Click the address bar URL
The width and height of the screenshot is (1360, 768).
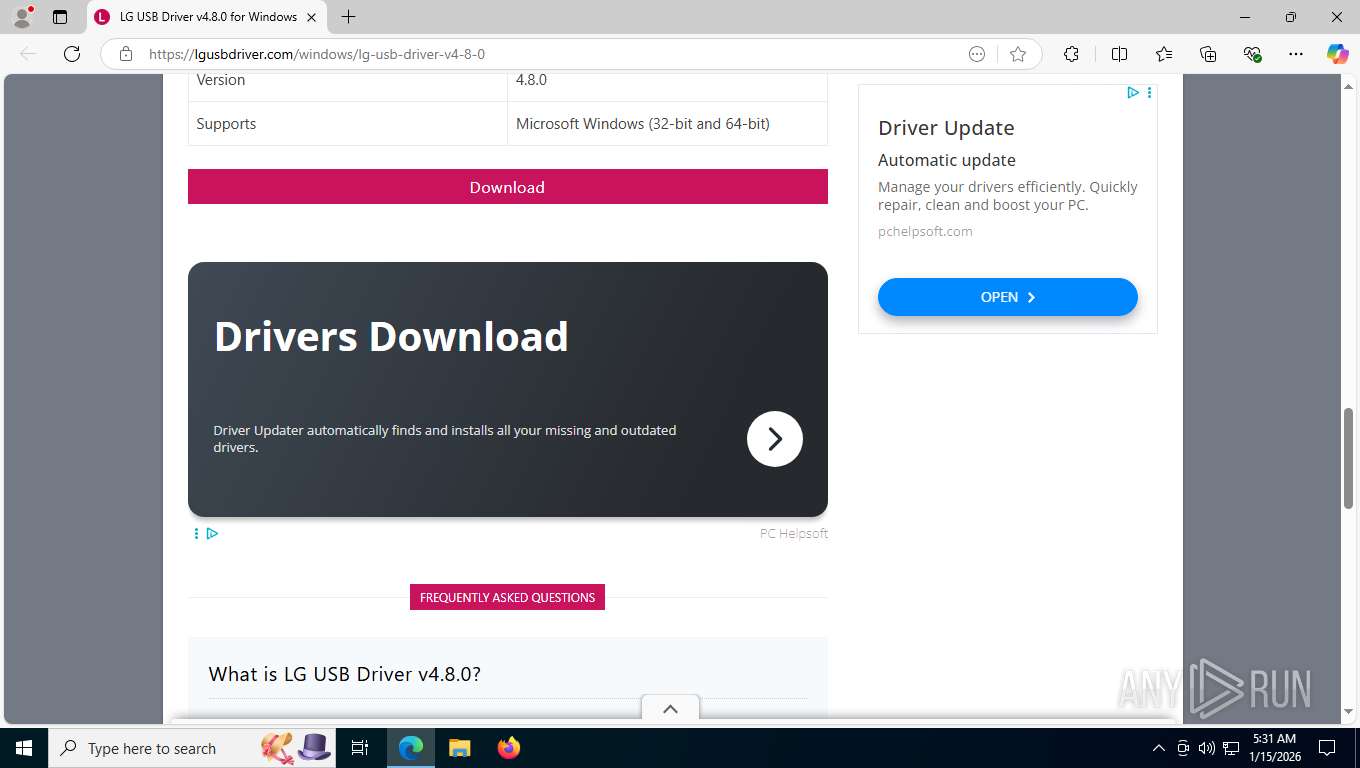point(317,54)
